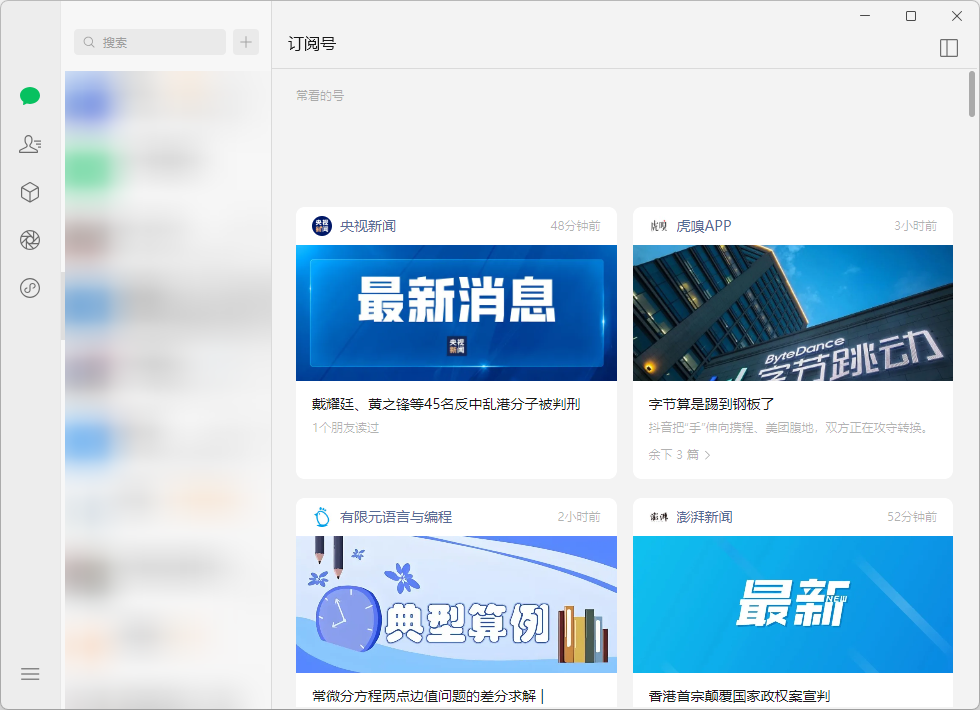Click the chain-link sidebar icon

(30, 288)
